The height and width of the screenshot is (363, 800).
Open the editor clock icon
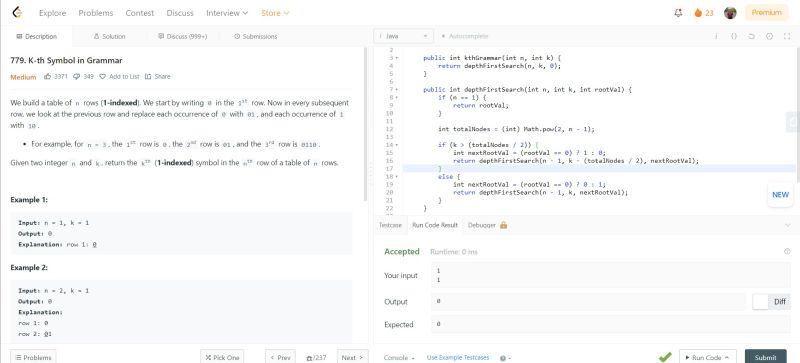(769, 36)
